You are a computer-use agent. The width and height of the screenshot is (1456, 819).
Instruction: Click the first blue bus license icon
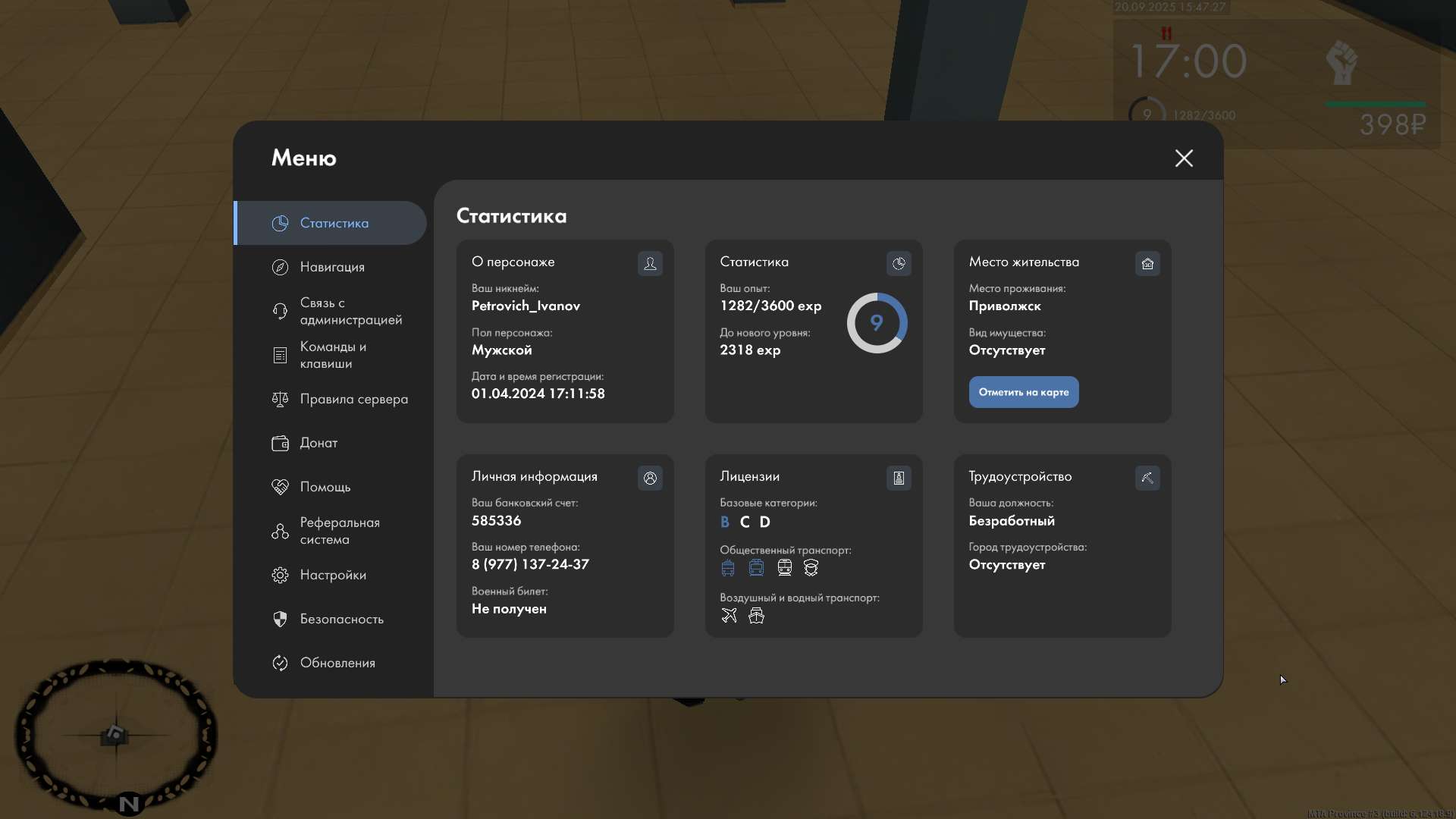click(728, 567)
